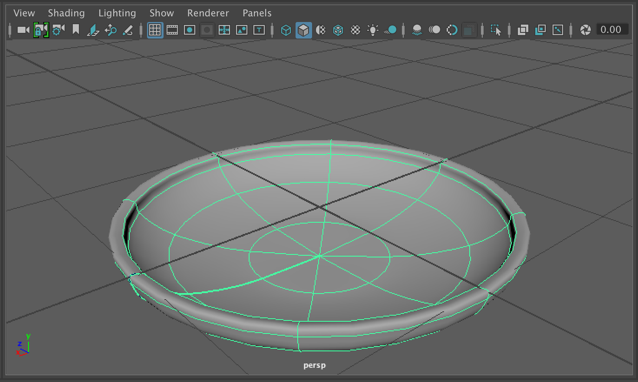
Task: Switch to Wireframe display cube icon
Action: click(x=286, y=30)
